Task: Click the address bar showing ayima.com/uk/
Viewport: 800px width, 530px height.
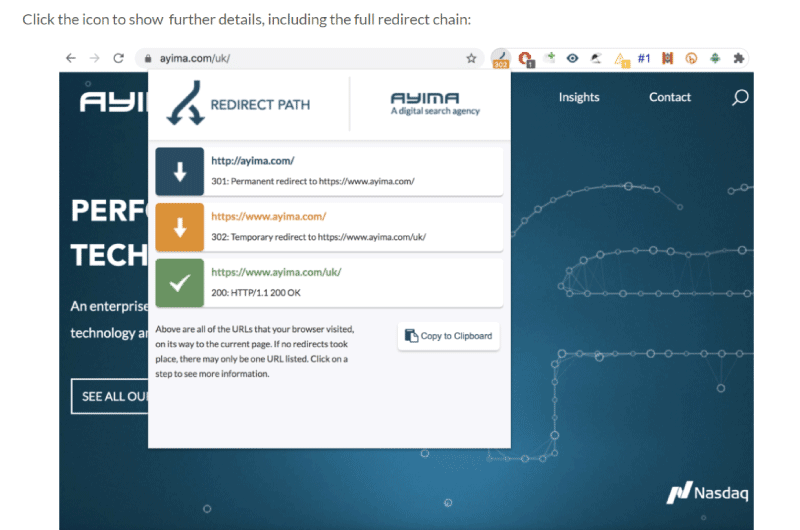Action: tap(309, 58)
